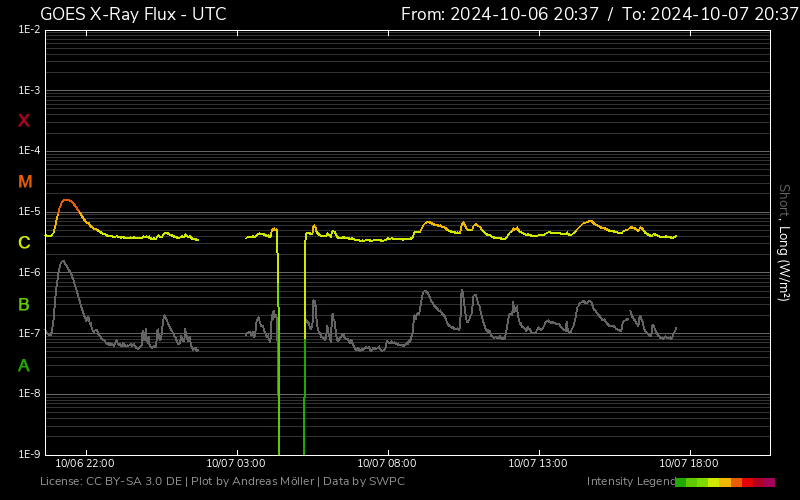Click the Intensity Legend text label
The width and height of the screenshot is (800, 500).
coord(630,482)
